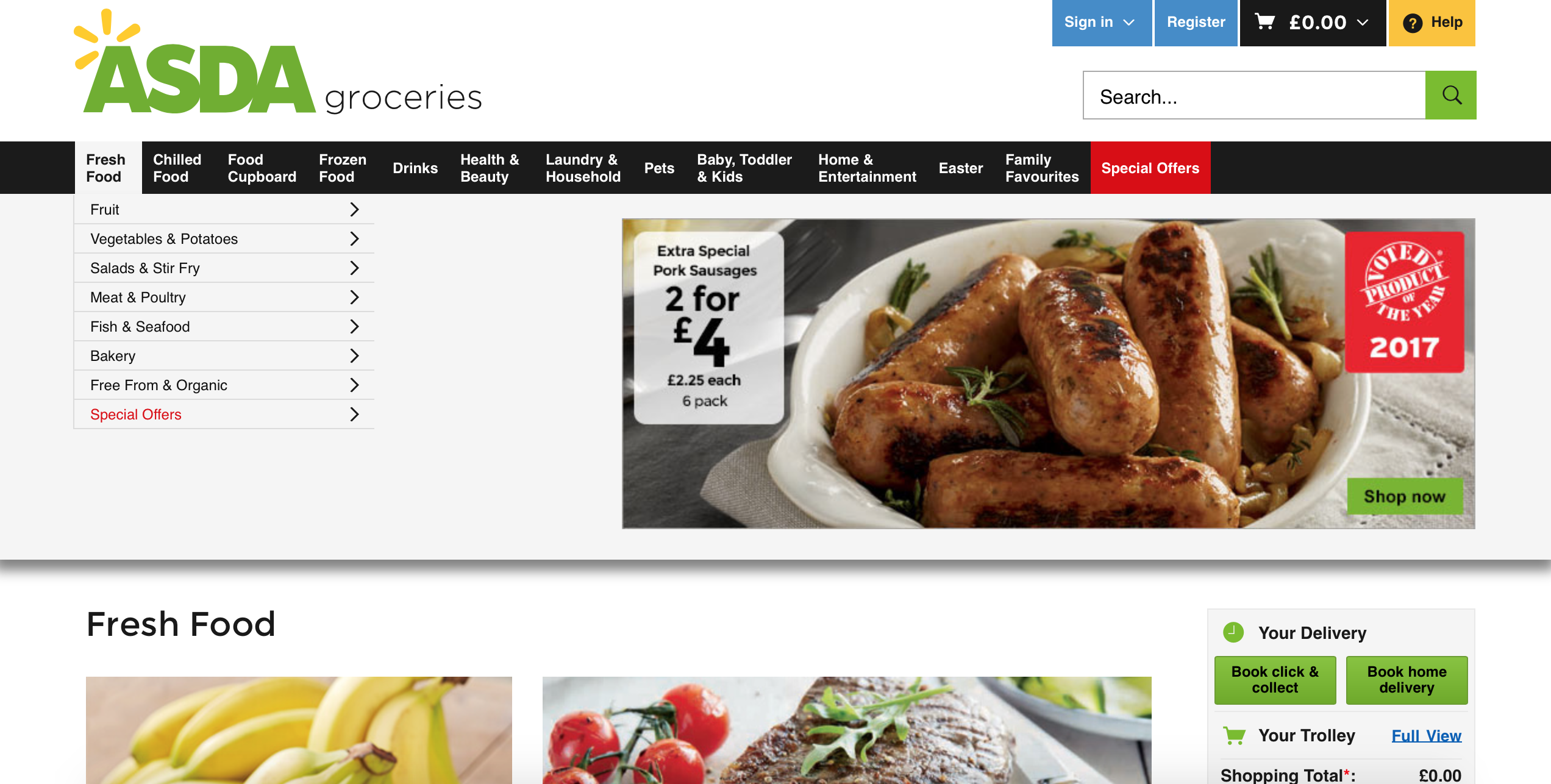This screenshot has width=1551, height=784.
Task: Click the Help question mark icon
Action: point(1412,23)
